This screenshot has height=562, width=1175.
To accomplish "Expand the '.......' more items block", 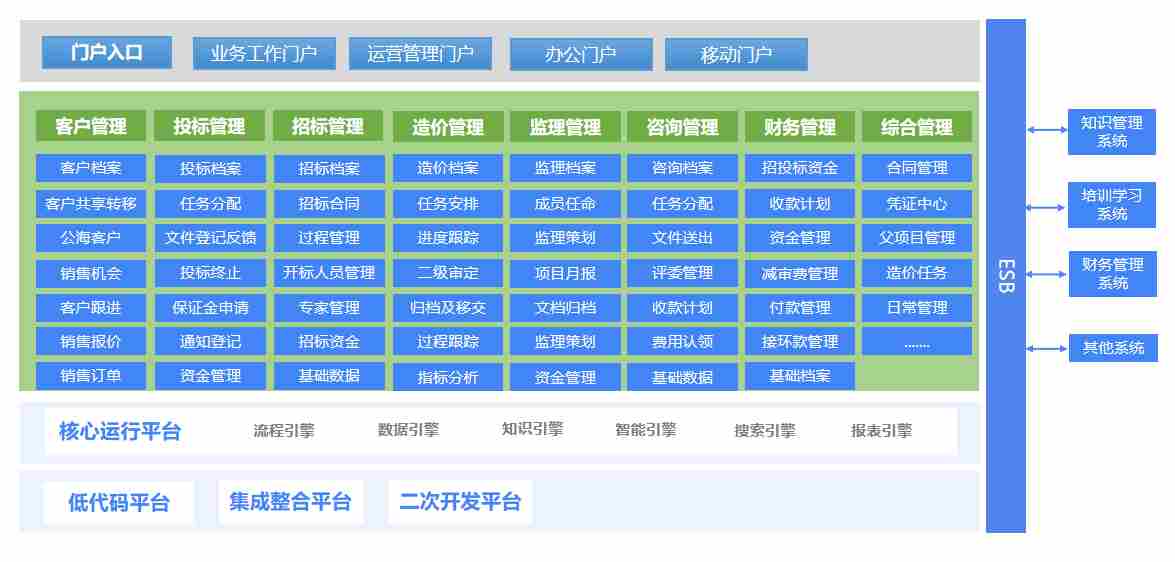I will pyautogui.click(x=916, y=342).
